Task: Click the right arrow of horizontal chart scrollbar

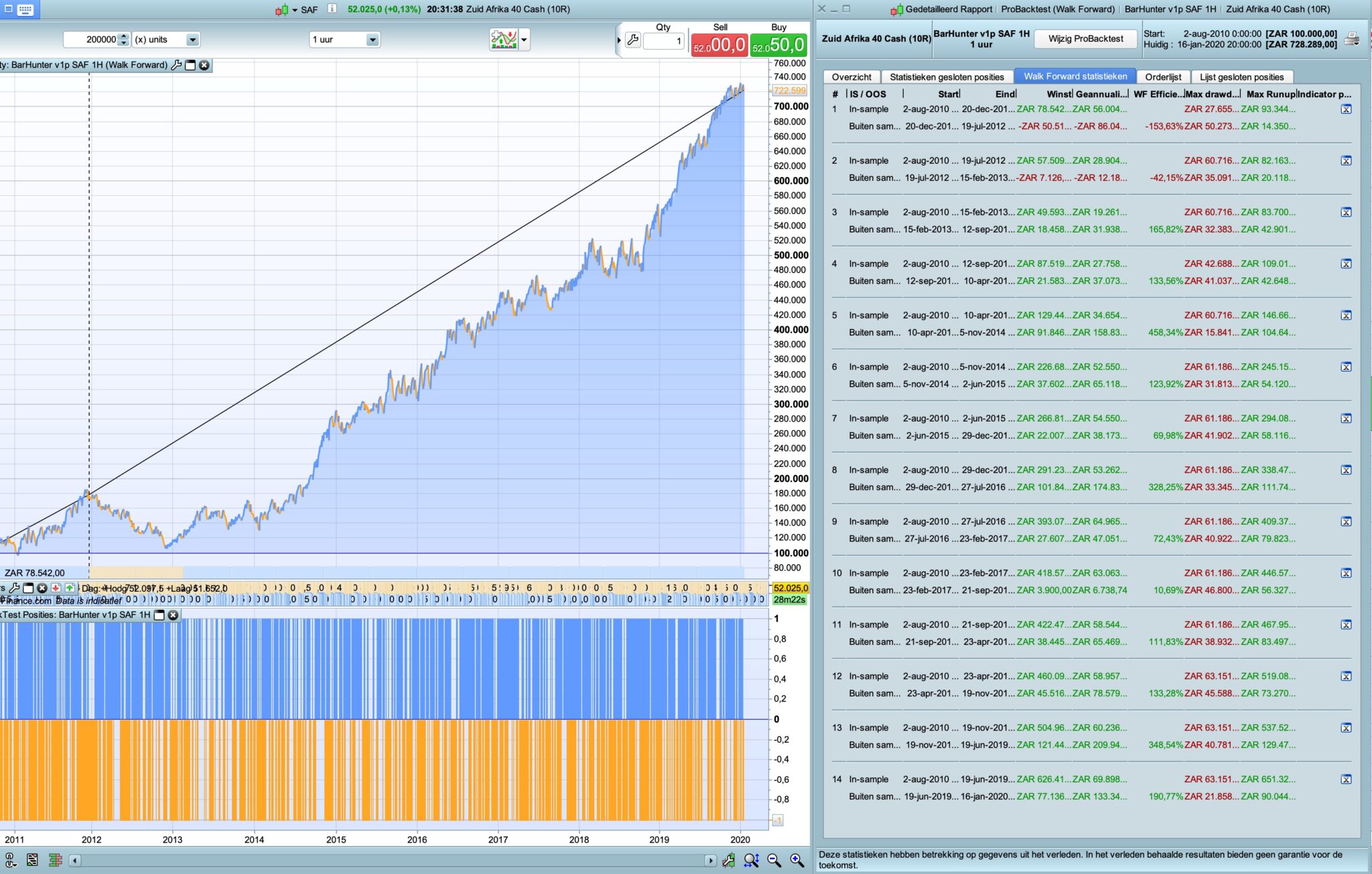Action: pyautogui.click(x=710, y=861)
